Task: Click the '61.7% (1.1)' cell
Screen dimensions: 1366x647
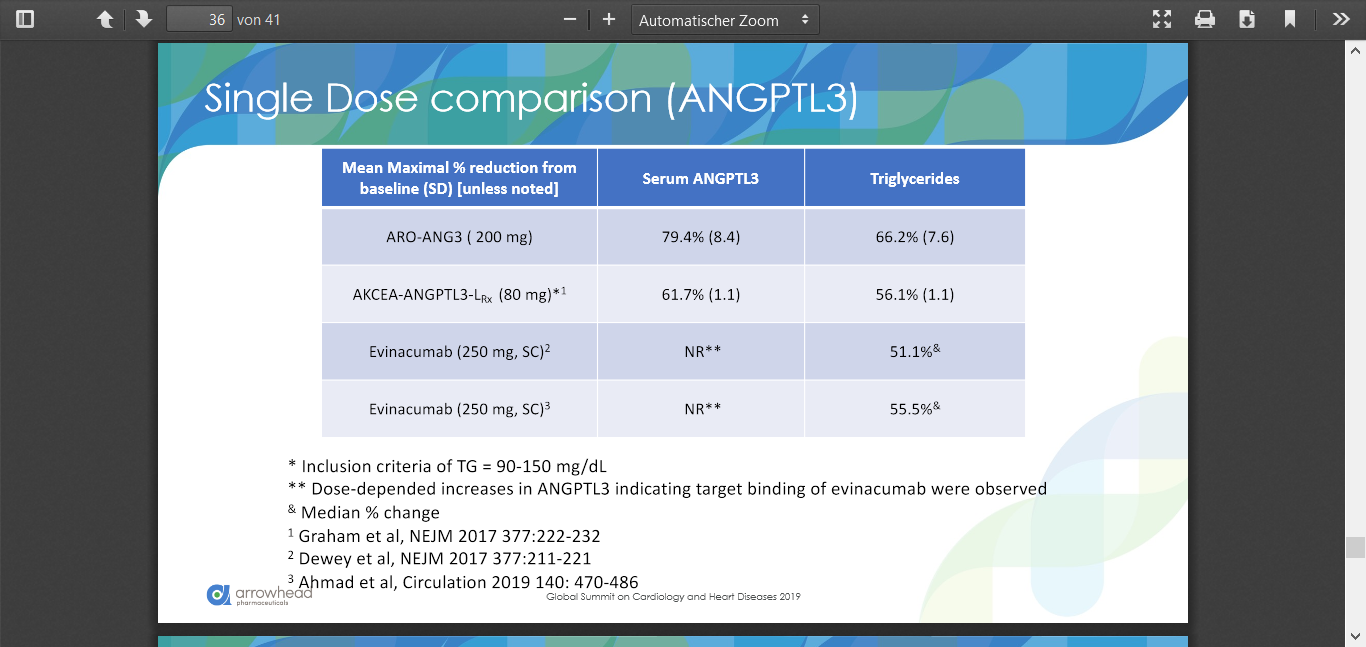Action: point(700,294)
